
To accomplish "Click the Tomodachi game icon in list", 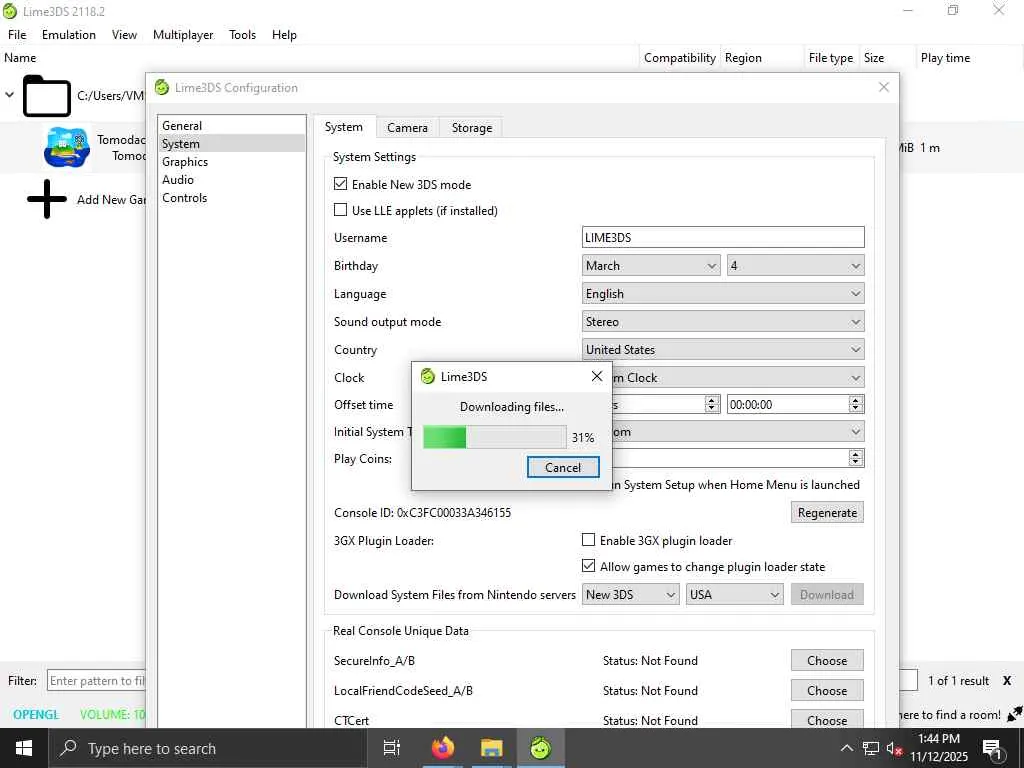I will coord(67,148).
